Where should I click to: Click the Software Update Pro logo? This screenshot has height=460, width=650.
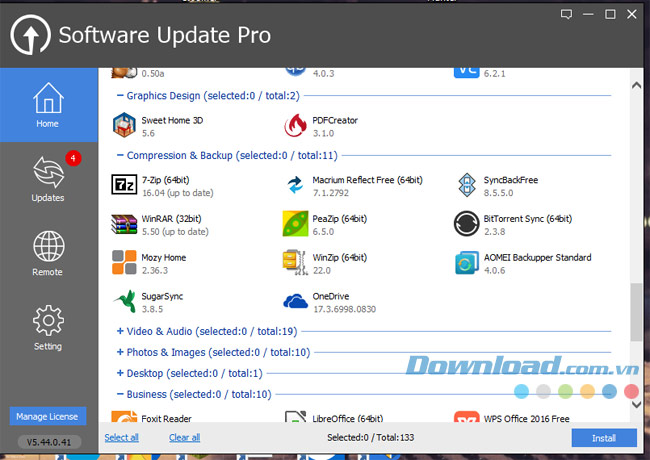click(x=30, y=35)
